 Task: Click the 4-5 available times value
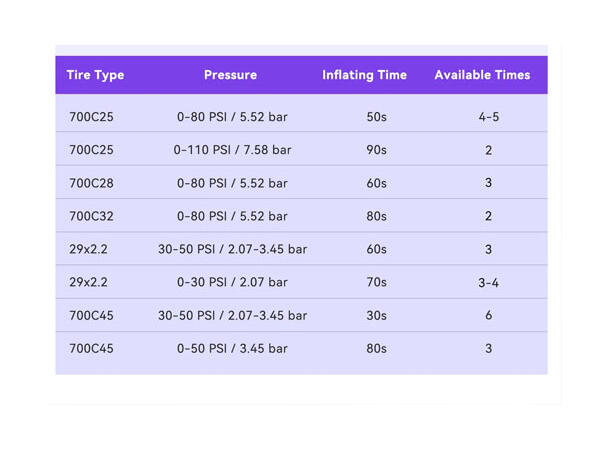pyautogui.click(x=488, y=117)
